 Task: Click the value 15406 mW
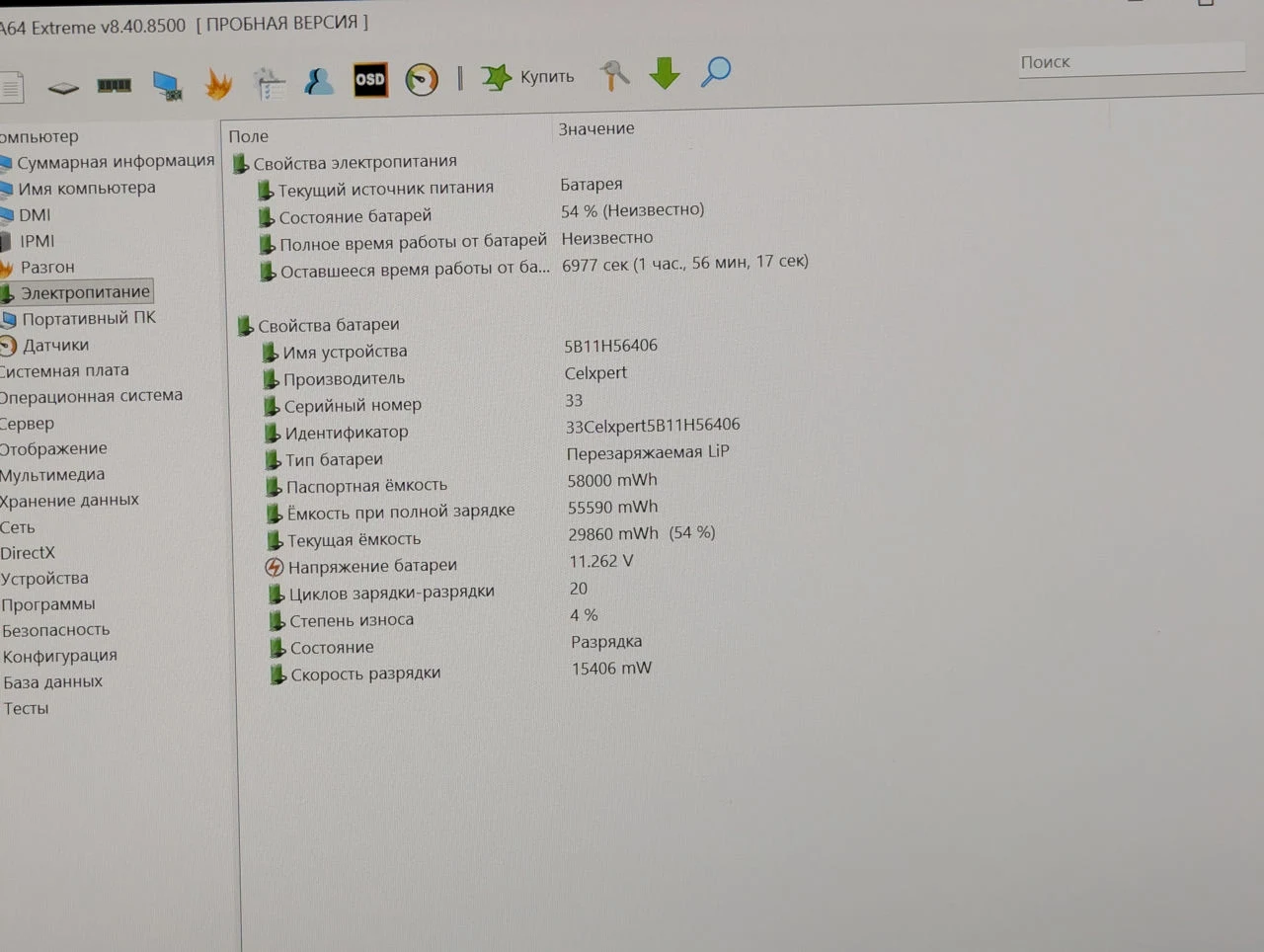pyautogui.click(x=611, y=669)
